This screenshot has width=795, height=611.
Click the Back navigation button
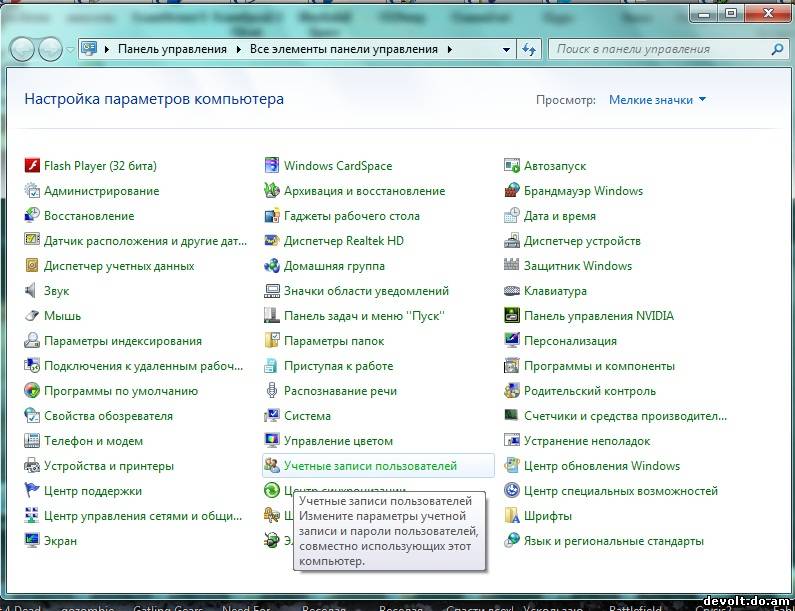click(x=22, y=49)
